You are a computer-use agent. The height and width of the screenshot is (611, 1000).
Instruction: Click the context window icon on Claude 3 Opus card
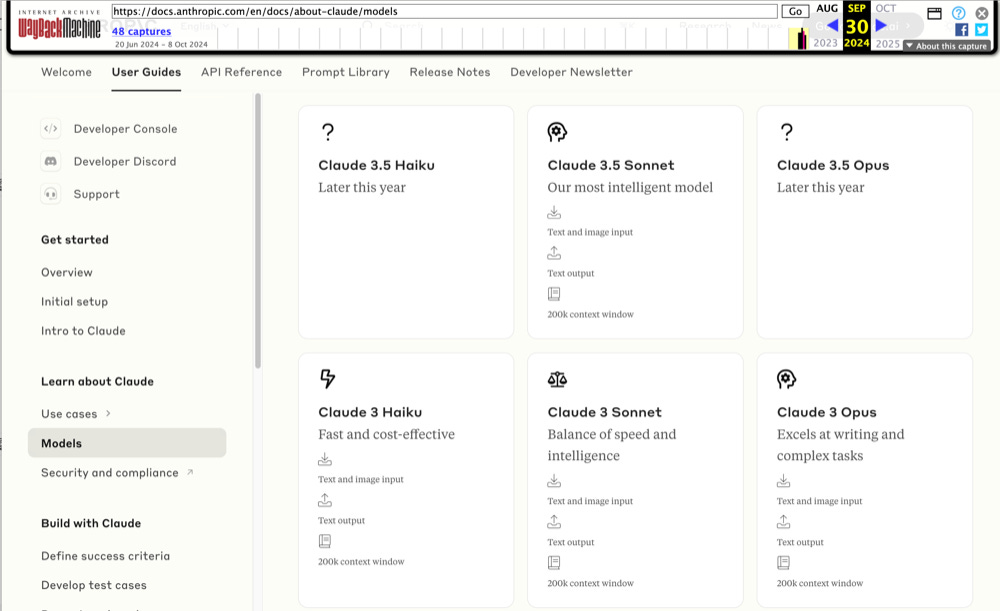point(783,563)
